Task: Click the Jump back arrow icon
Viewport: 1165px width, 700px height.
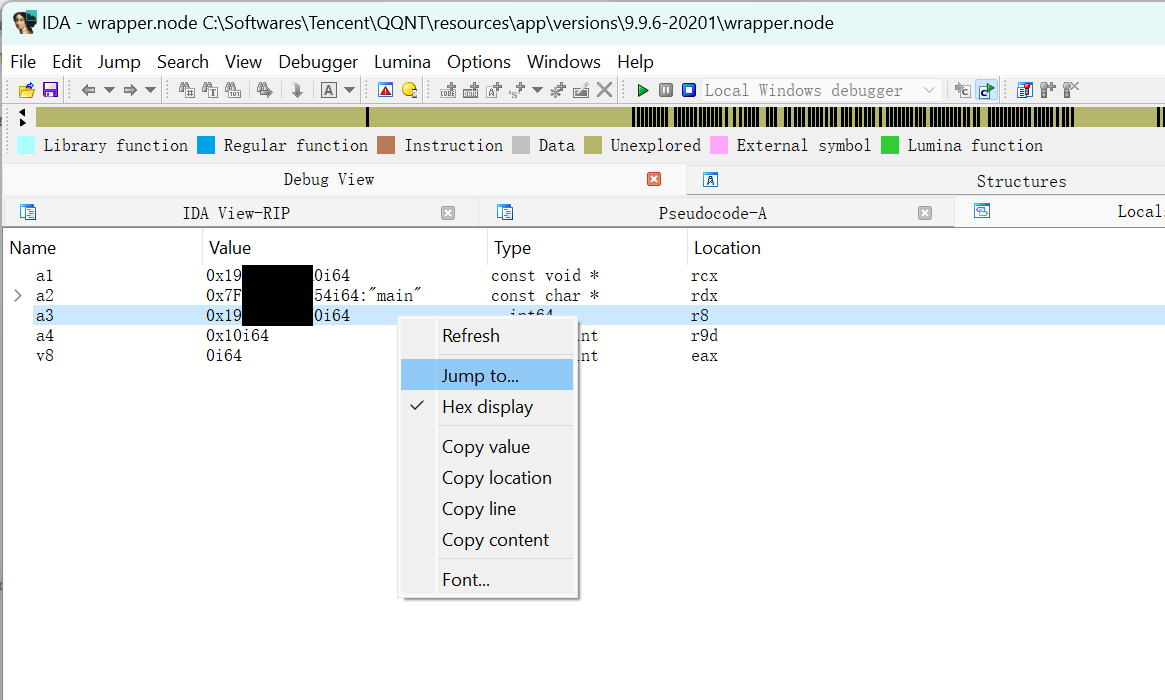Action: click(88, 90)
